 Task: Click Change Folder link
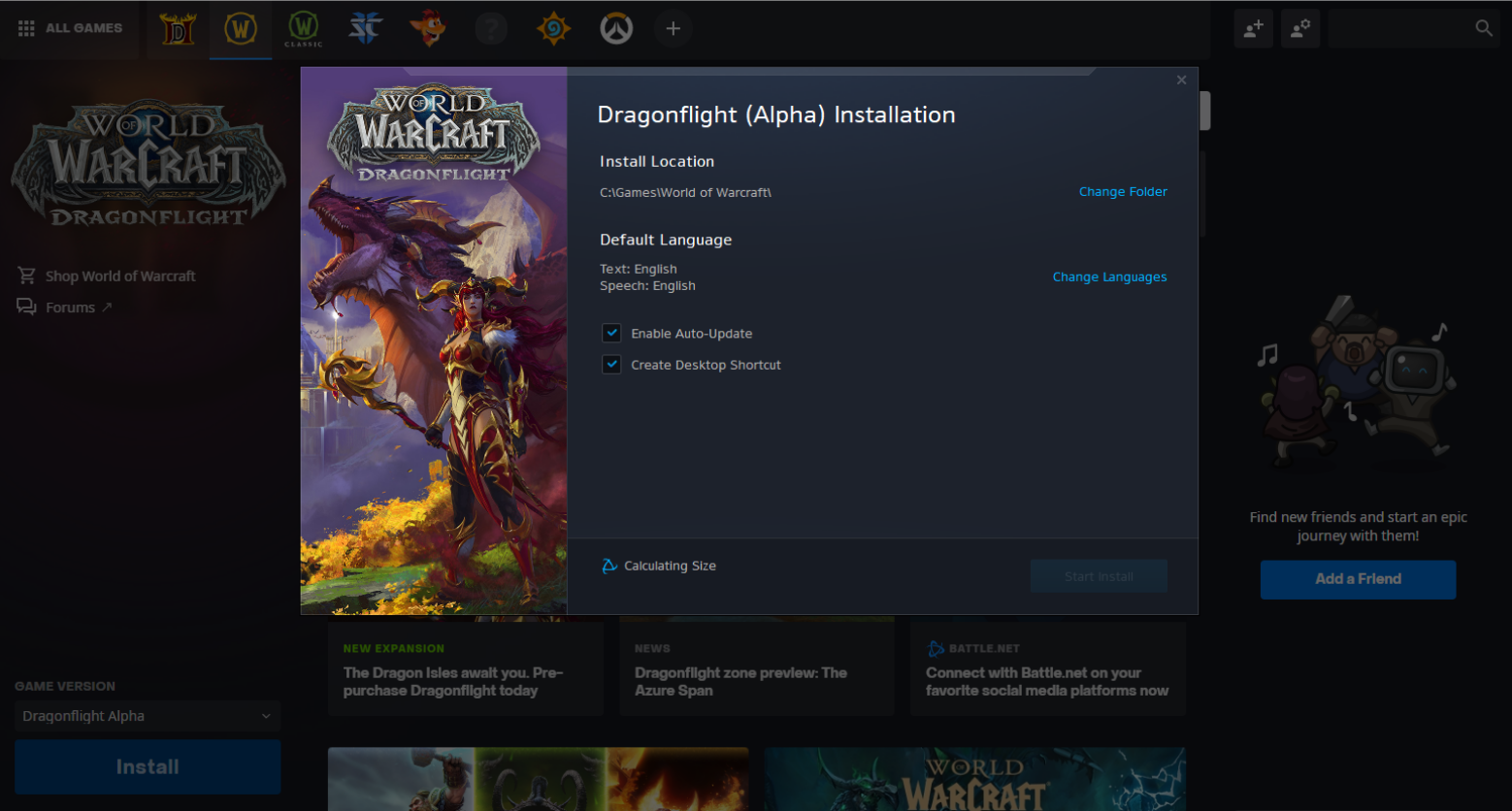tap(1123, 192)
